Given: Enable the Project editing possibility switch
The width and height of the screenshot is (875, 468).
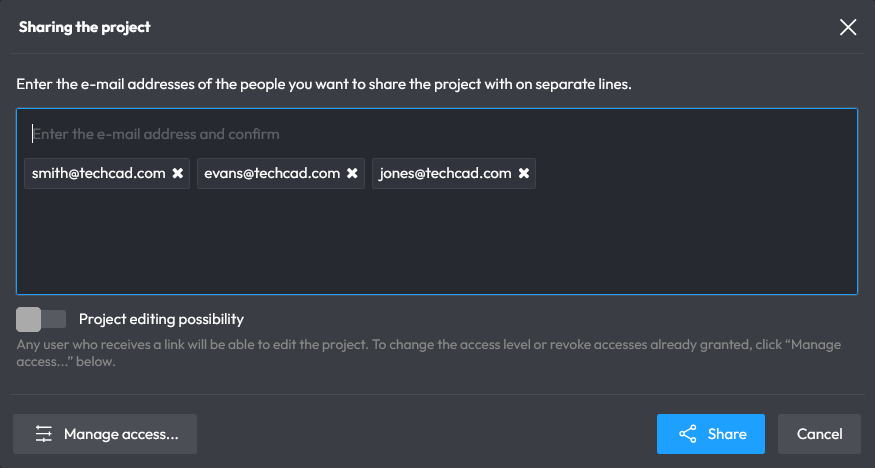Looking at the screenshot, I should pyautogui.click(x=41, y=319).
